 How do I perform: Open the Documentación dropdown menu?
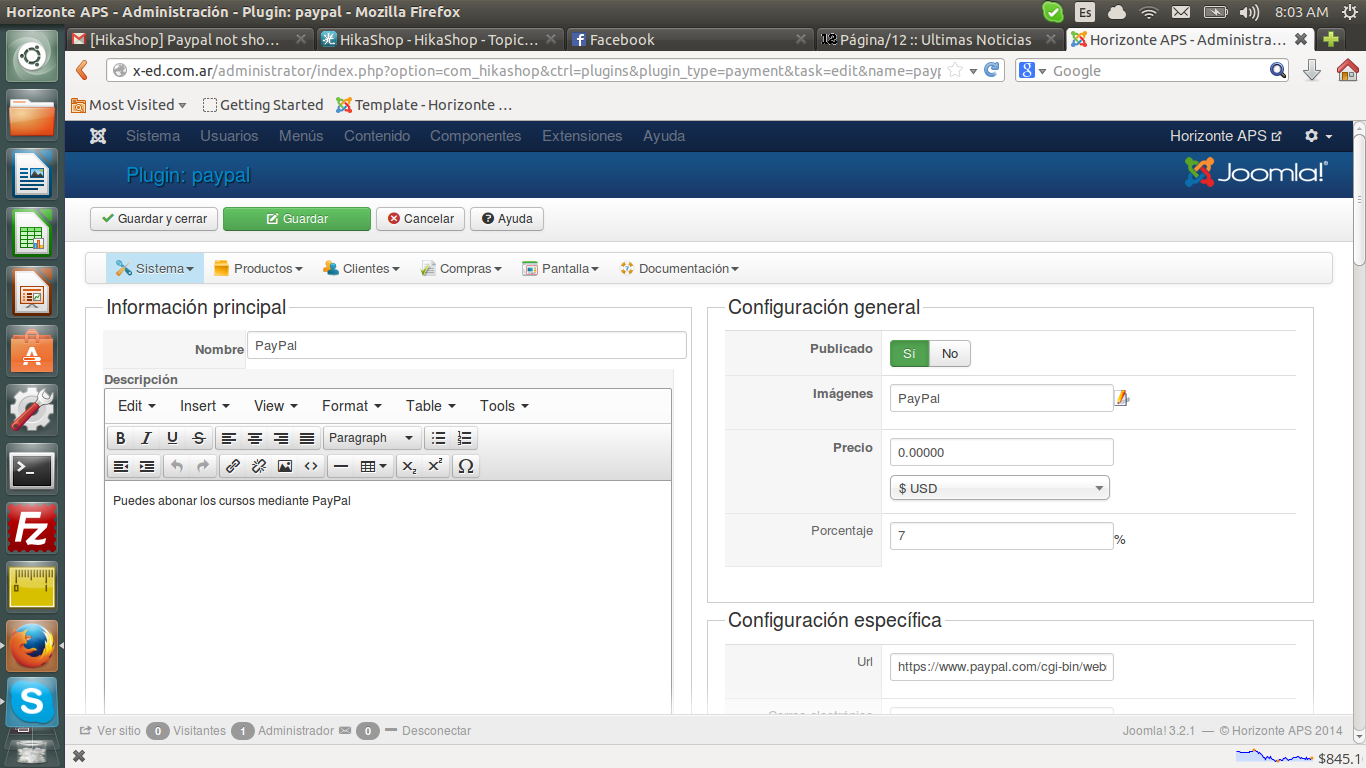pyautogui.click(x=679, y=268)
